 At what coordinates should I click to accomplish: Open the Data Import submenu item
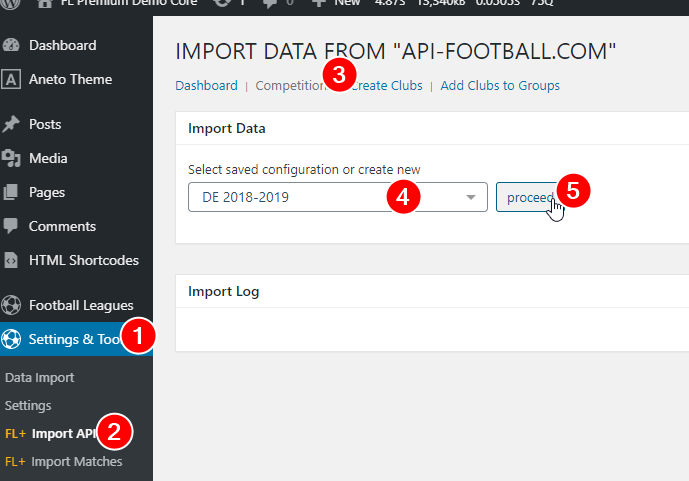[40, 378]
